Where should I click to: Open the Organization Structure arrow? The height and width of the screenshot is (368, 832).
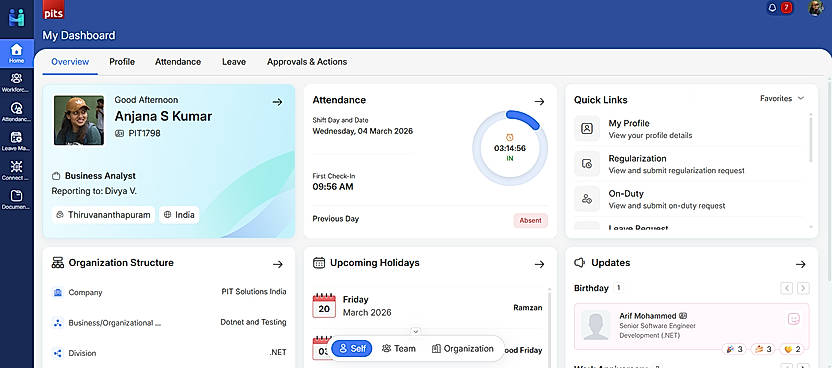click(278, 264)
